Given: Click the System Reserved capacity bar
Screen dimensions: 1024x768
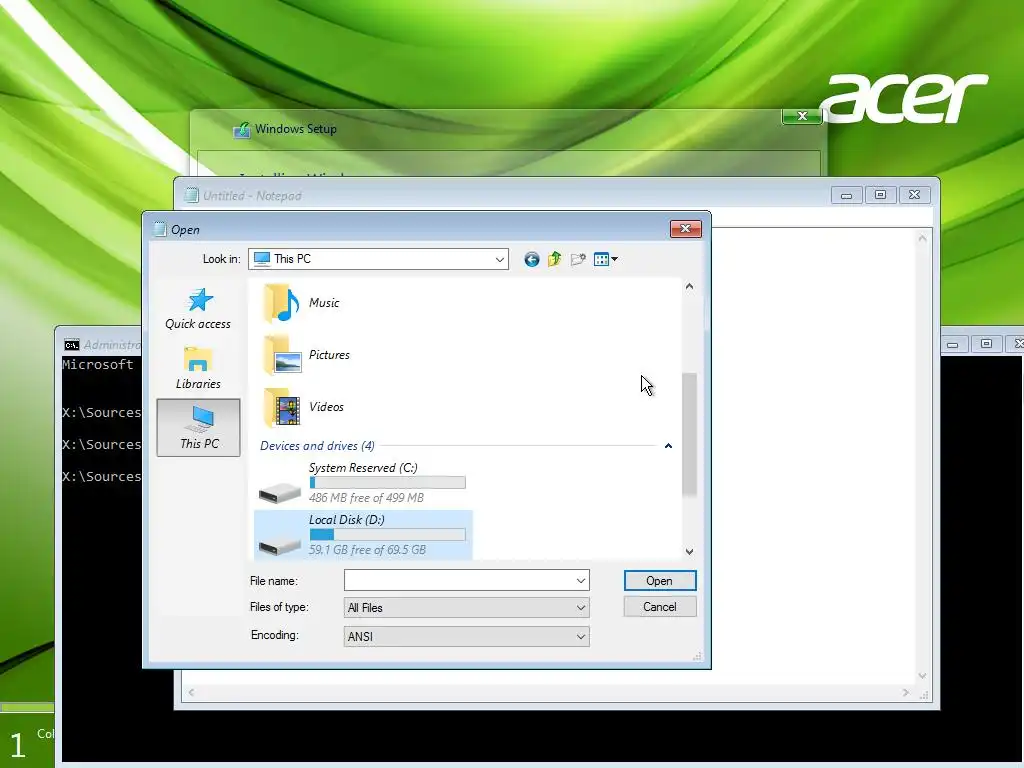Looking at the screenshot, I should (388, 483).
